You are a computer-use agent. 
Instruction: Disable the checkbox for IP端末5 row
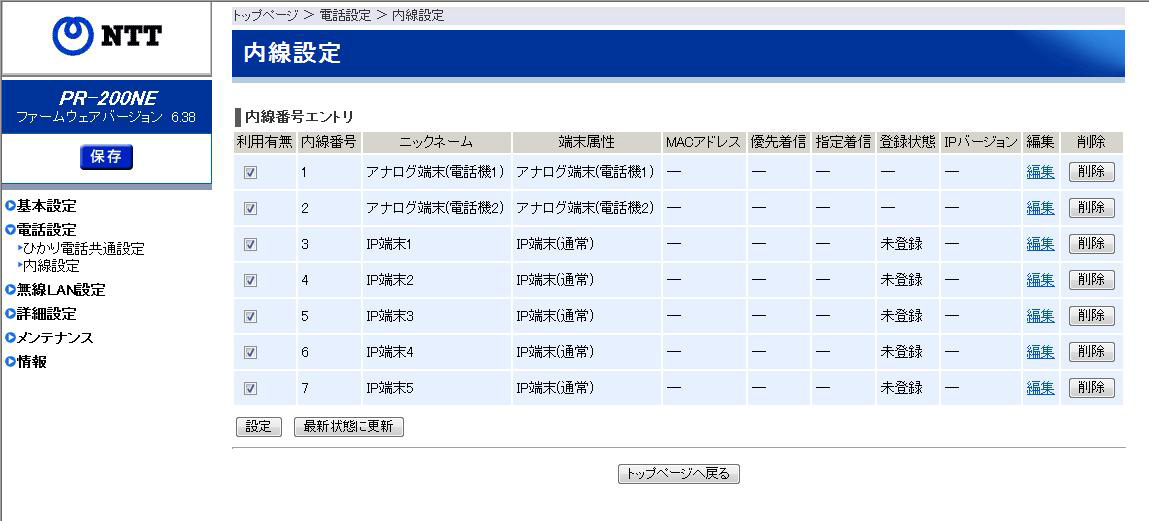[251, 388]
